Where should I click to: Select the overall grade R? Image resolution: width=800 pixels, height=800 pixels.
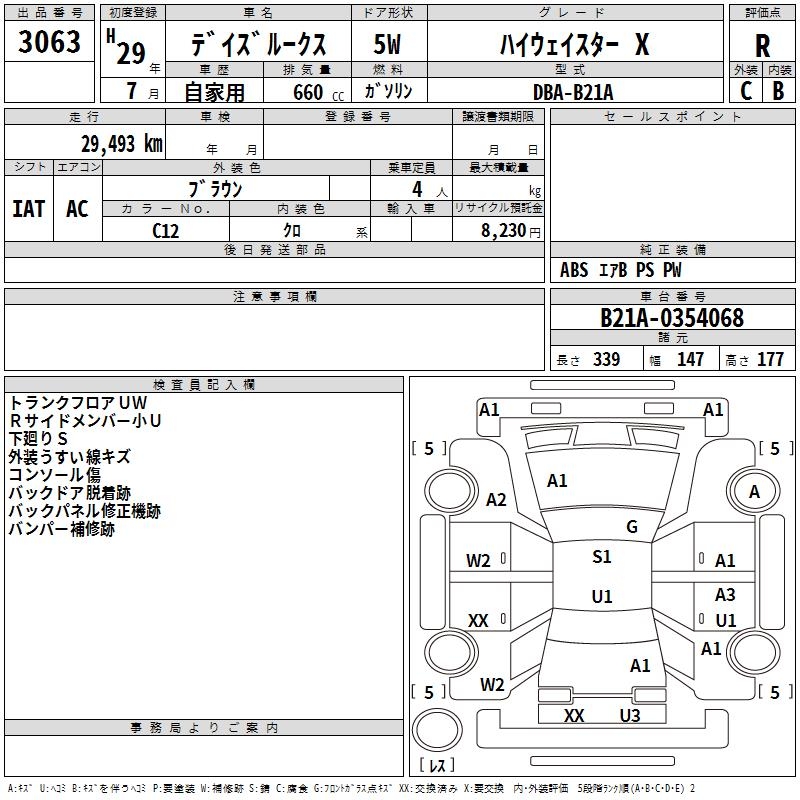click(762, 45)
